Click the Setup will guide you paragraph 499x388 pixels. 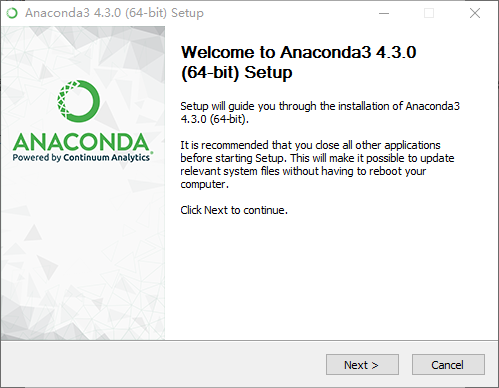click(x=320, y=112)
